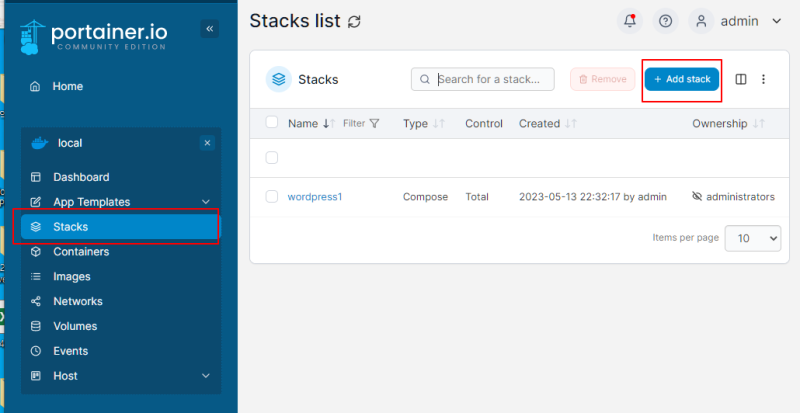The width and height of the screenshot is (800, 413).
Task: Open the wordpress1 stack link
Action: coord(315,197)
